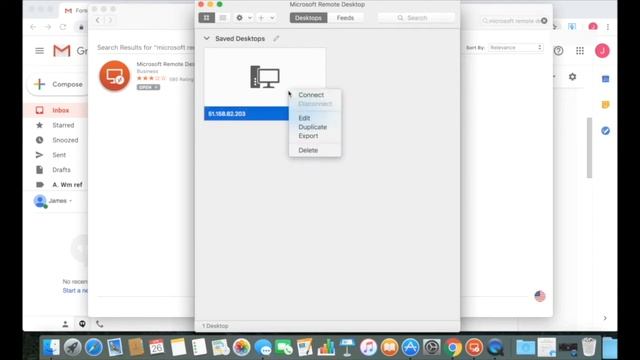The height and width of the screenshot is (360, 640).
Task: Open Calendar from the Dock
Action: point(157,347)
